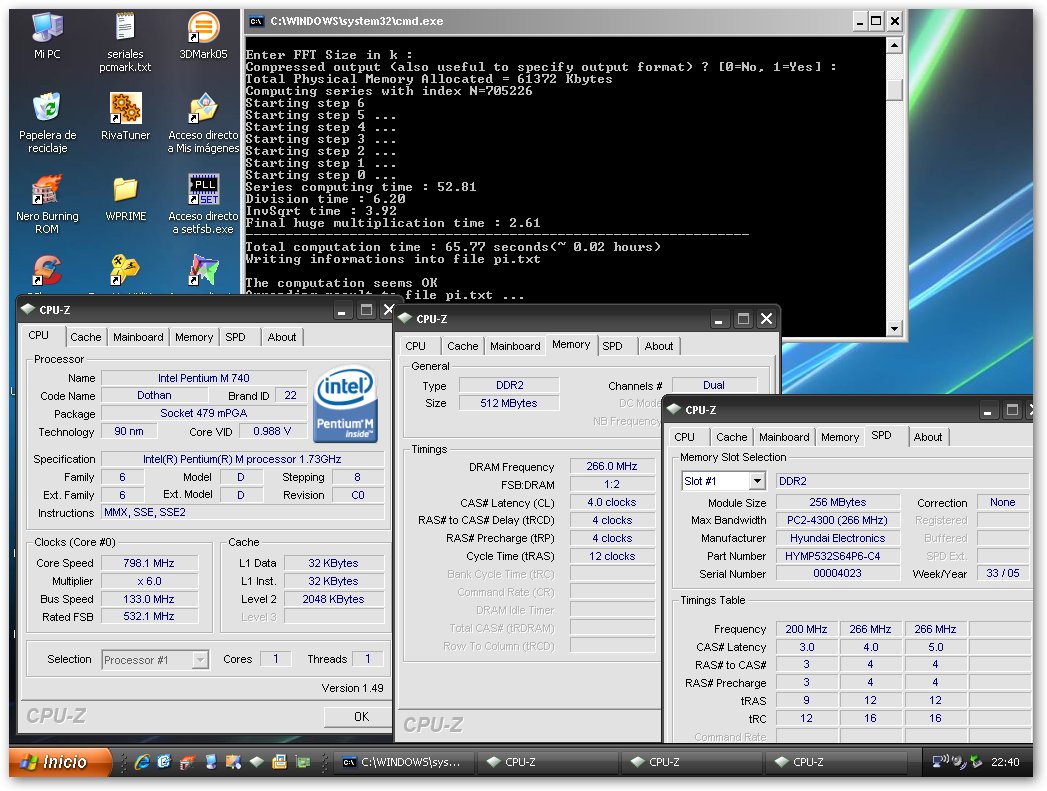
Task: Click the DRAM Frequency value 266.0 MHz
Action: coord(612,466)
